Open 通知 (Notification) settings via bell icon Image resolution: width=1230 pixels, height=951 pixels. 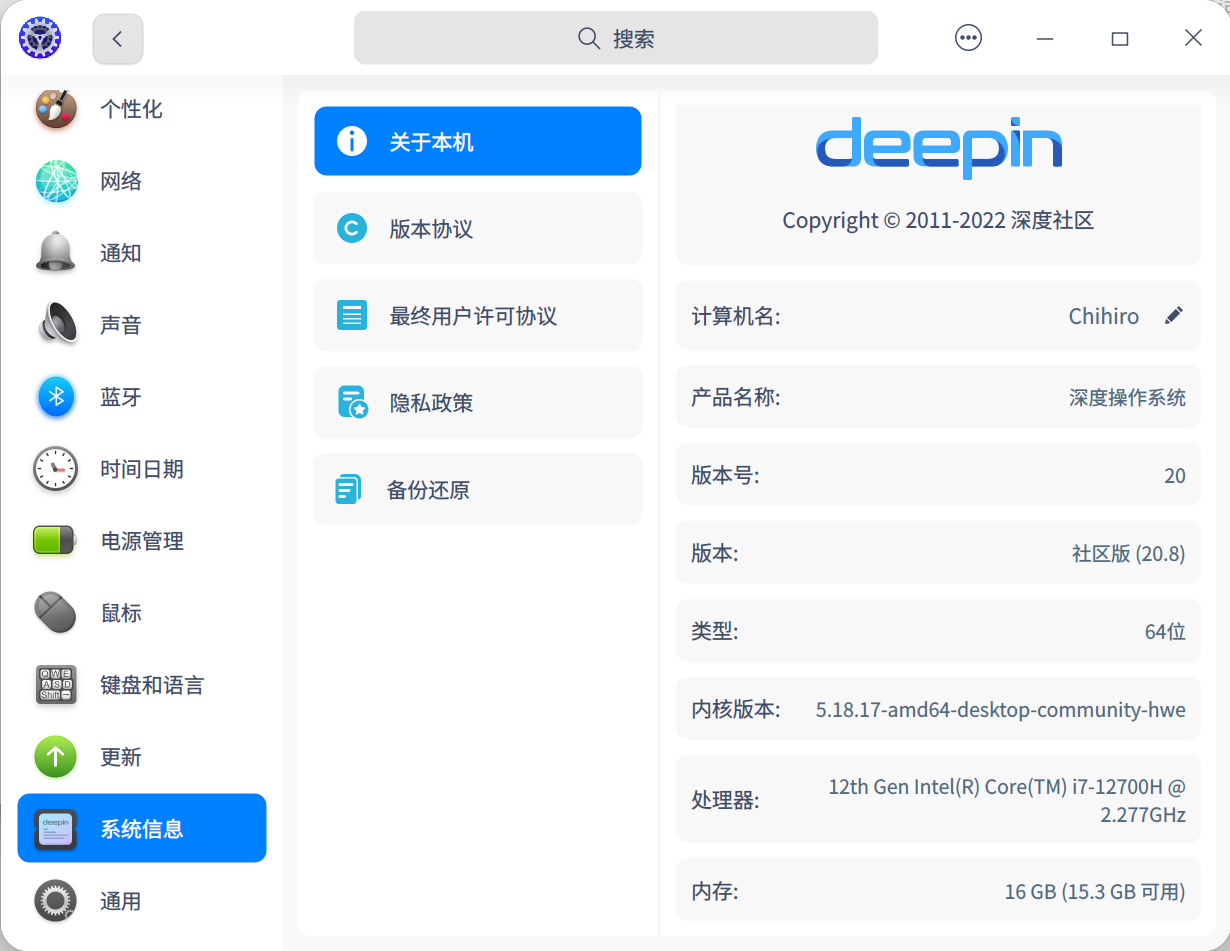click(x=55, y=253)
